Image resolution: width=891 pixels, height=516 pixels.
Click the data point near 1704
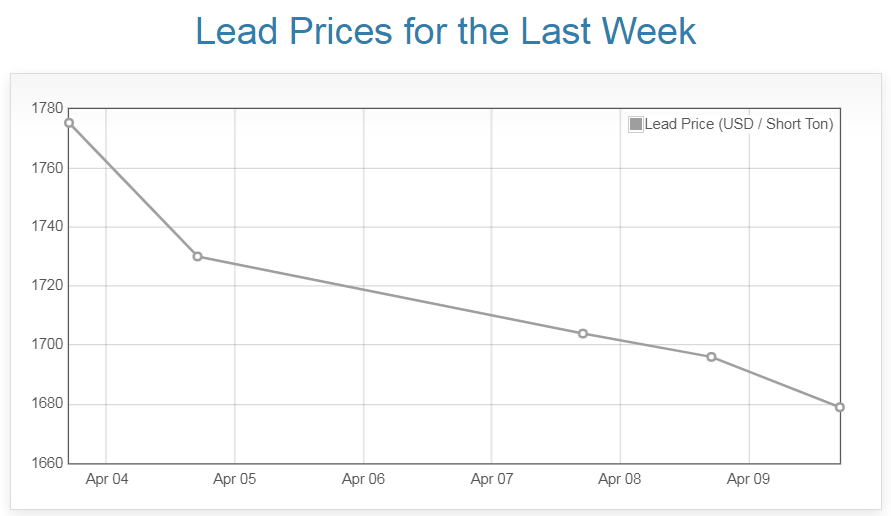pyautogui.click(x=583, y=333)
